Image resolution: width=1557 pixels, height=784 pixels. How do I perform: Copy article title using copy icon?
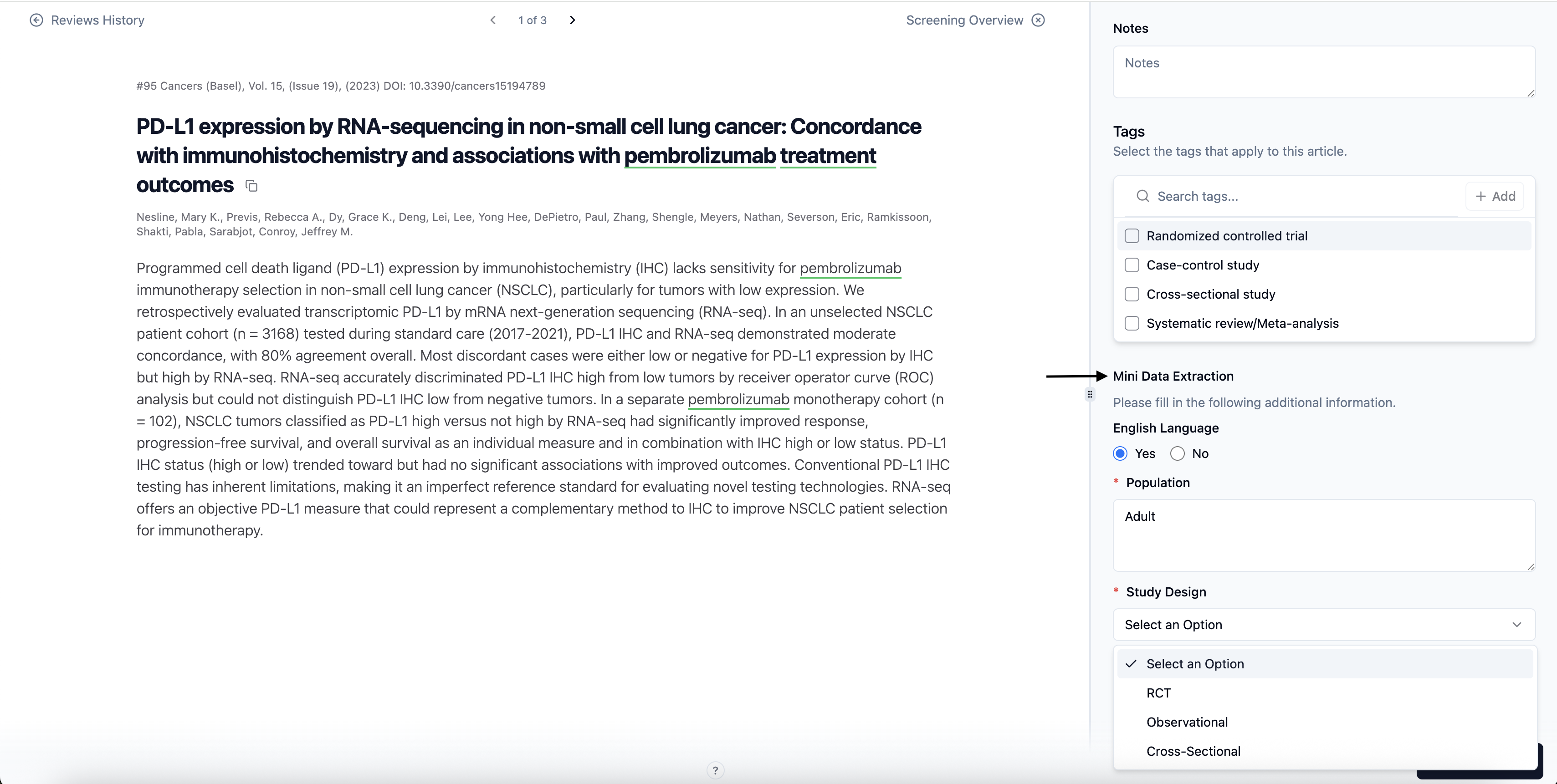click(x=251, y=186)
